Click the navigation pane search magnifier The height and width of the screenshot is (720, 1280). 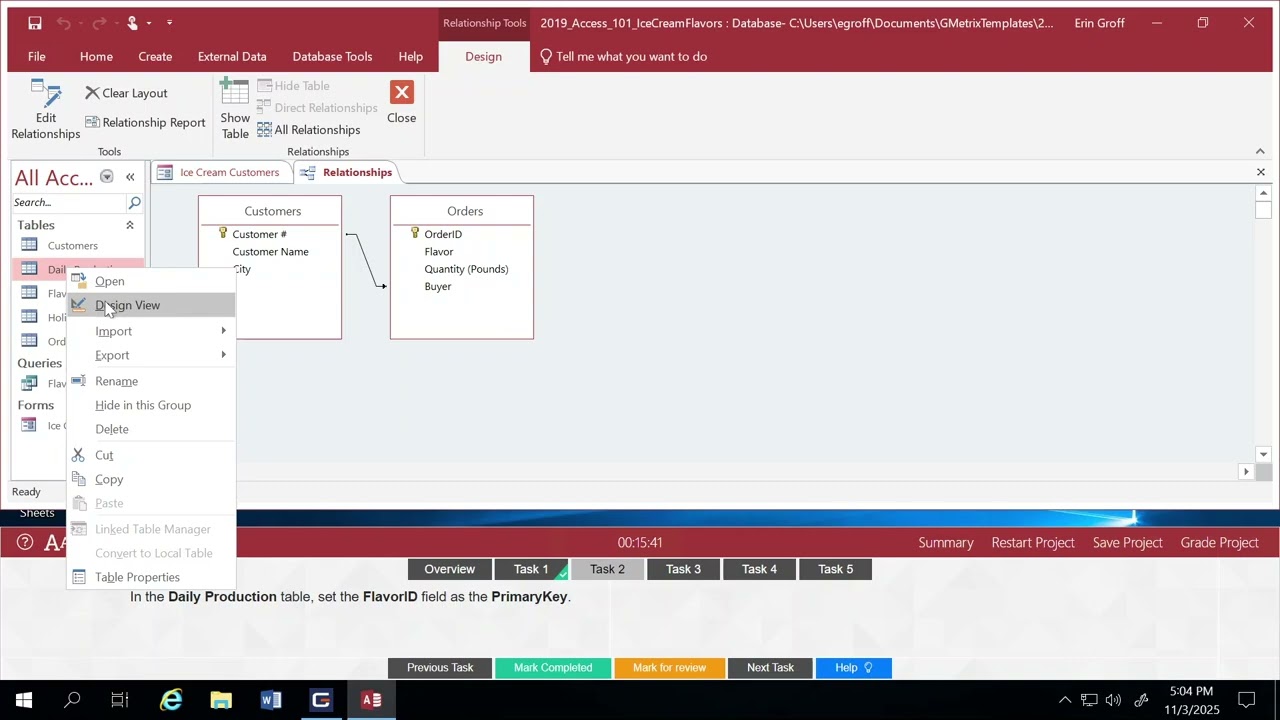134,202
